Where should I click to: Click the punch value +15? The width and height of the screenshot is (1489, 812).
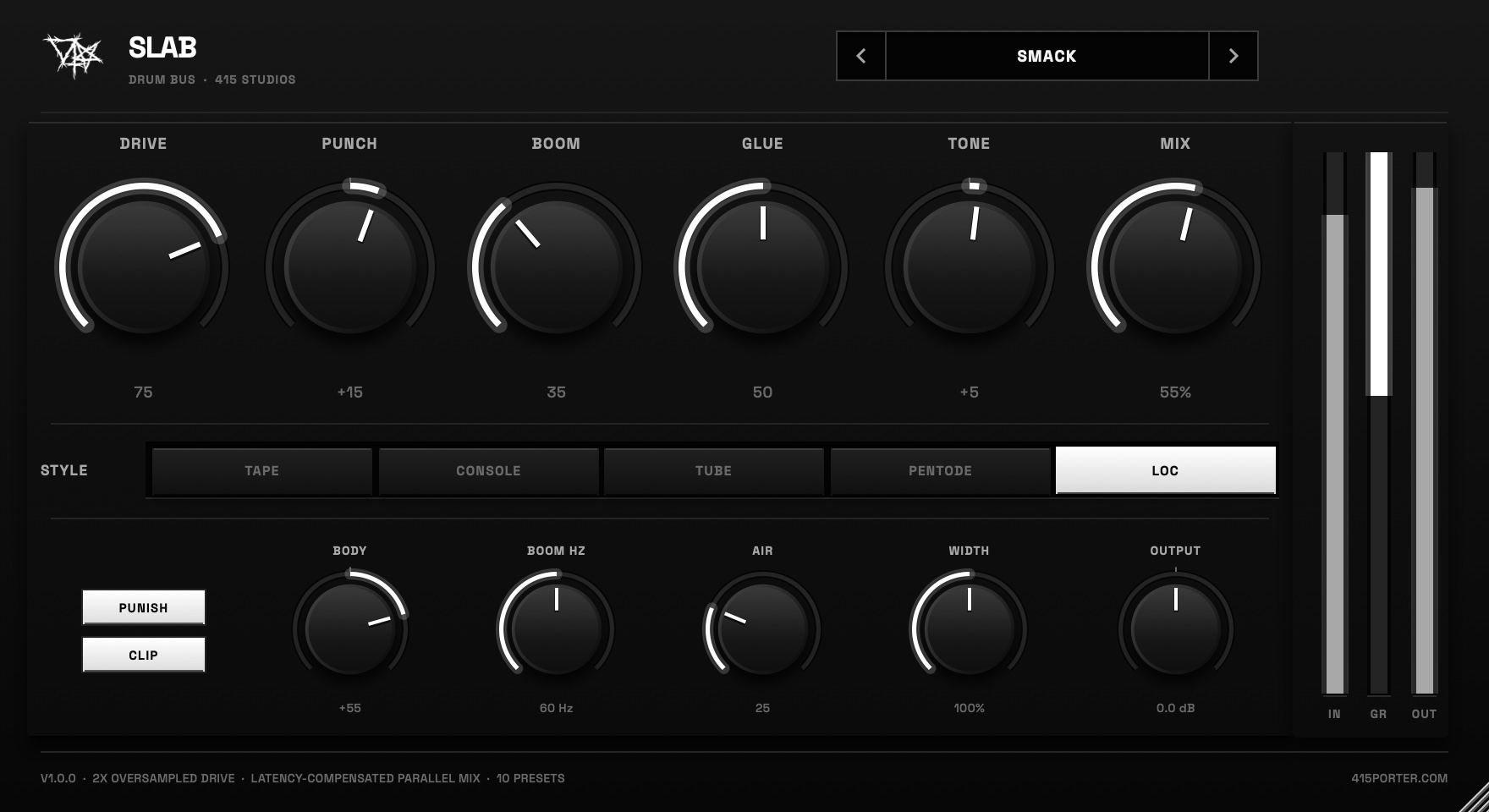click(x=349, y=392)
